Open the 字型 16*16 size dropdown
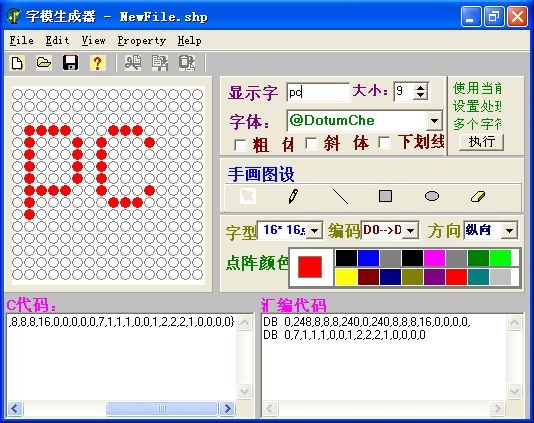Screen dimensions: 534x423 coord(314,231)
